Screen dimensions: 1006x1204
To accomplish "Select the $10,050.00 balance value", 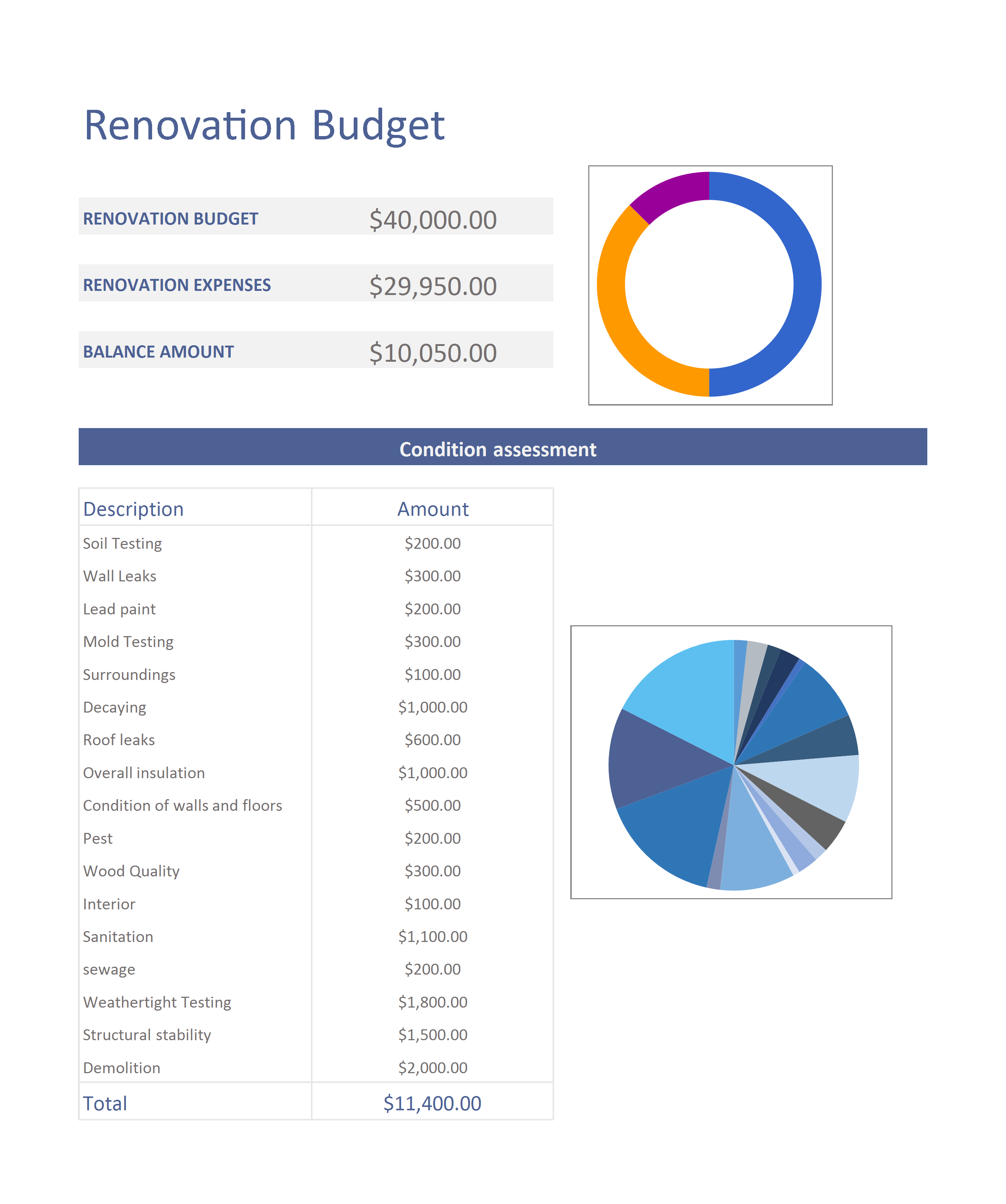I will (x=433, y=353).
